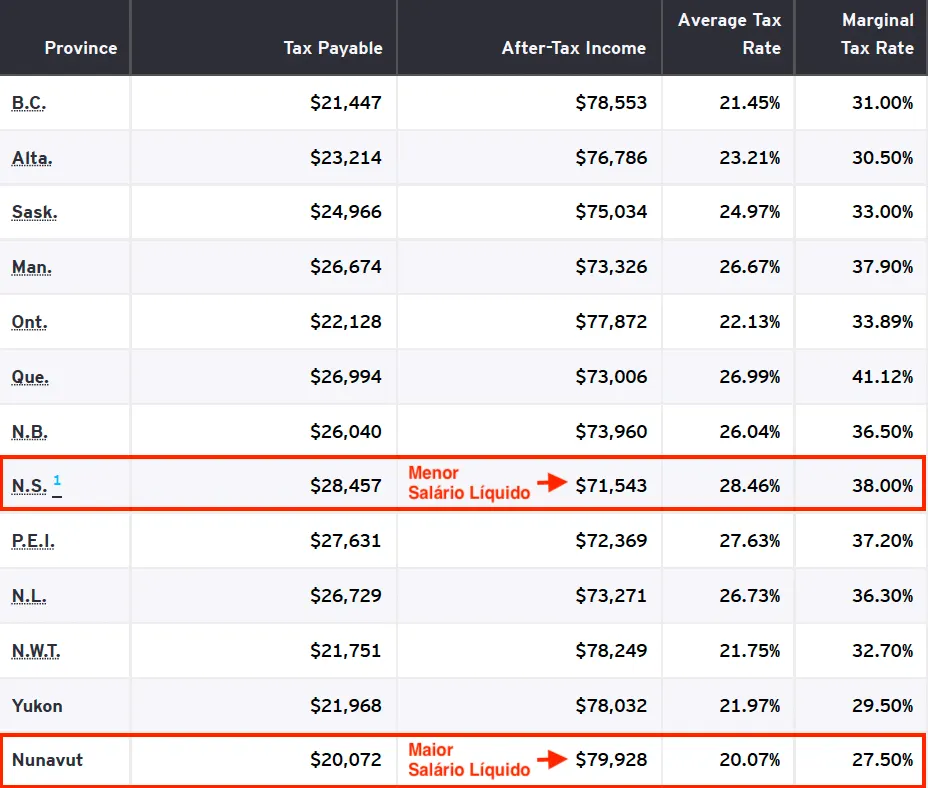Click the N.S. province abbreviation

point(29,486)
